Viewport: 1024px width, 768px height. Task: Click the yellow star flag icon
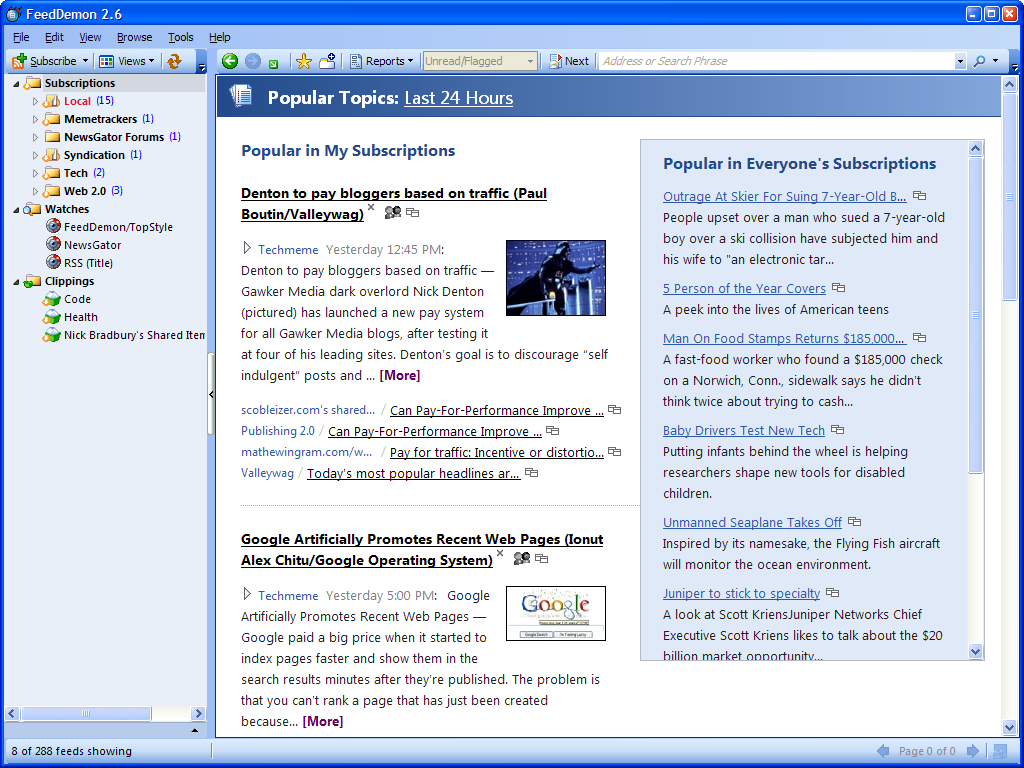[x=304, y=61]
